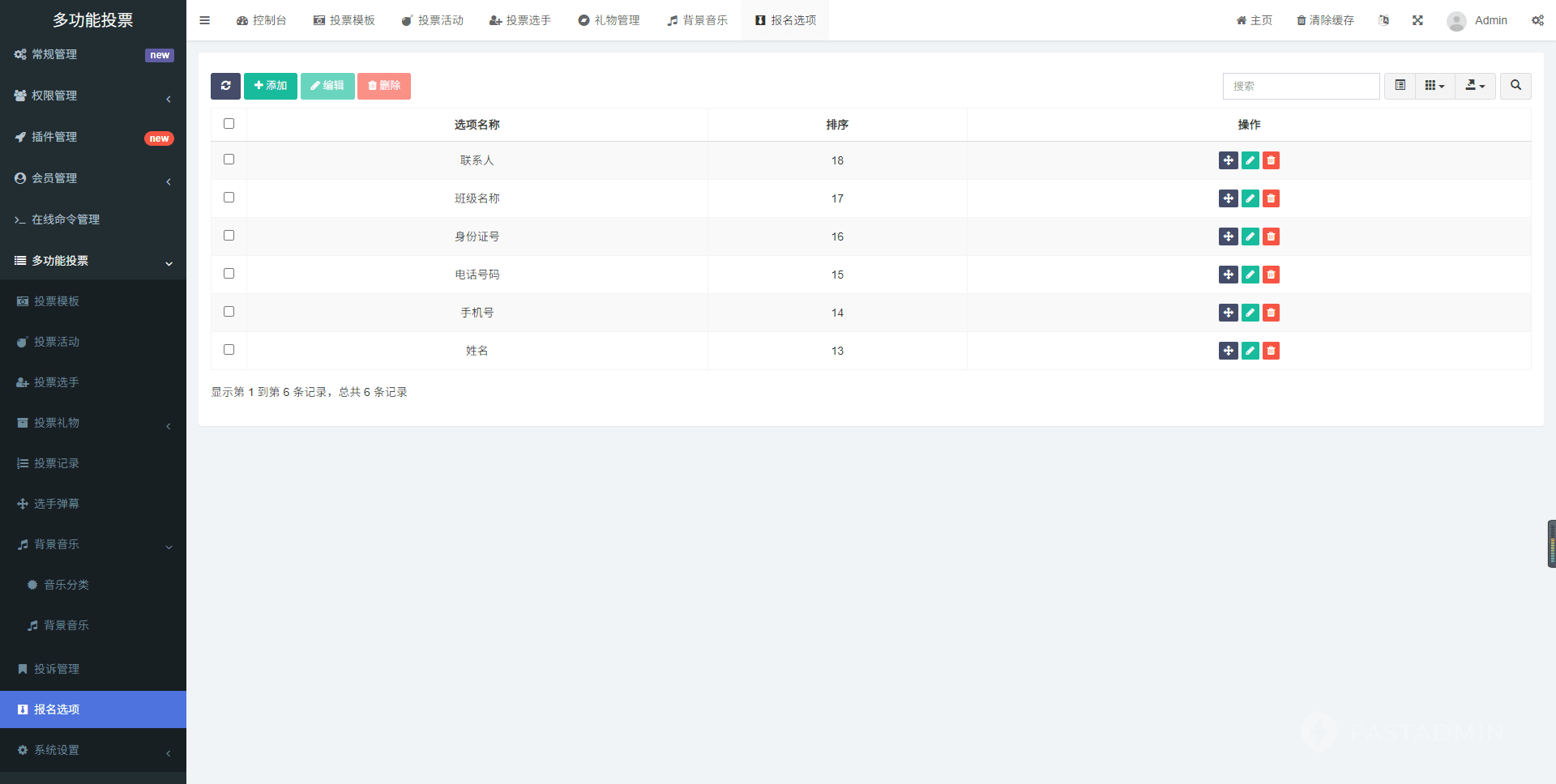Toggle the sidebar hamburger menu icon

pos(205,20)
